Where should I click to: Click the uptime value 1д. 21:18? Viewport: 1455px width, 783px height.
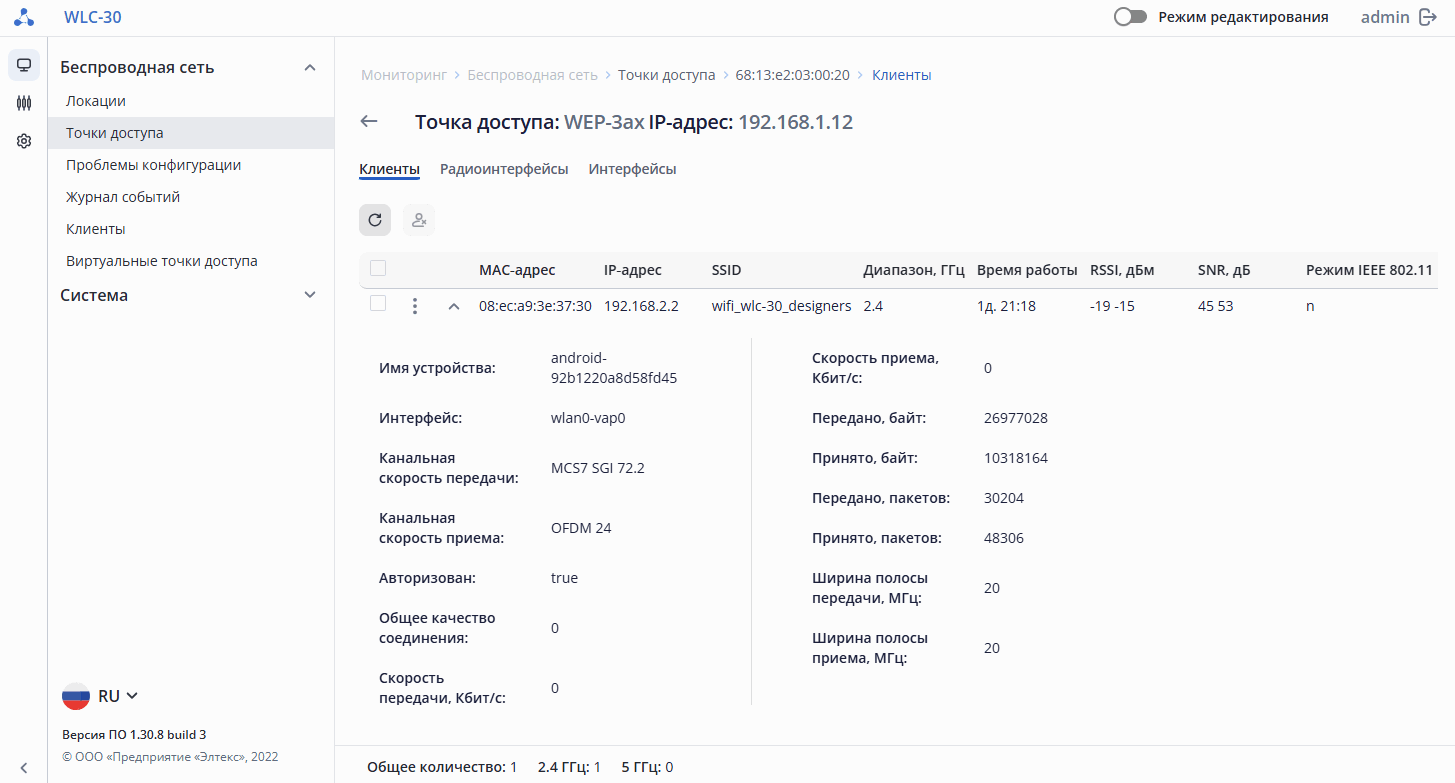click(1006, 306)
